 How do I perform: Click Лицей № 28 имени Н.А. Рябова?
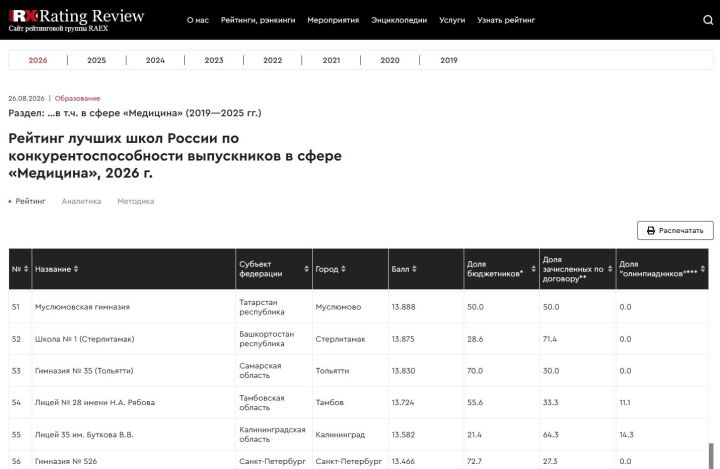pos(95,402)
